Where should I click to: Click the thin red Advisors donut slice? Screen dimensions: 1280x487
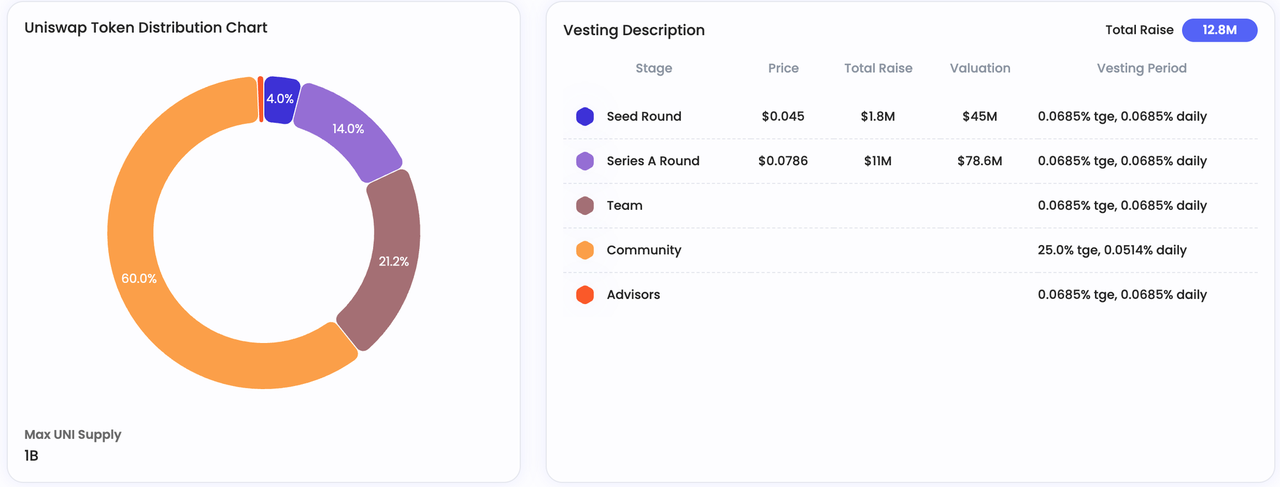pos(261,99)
